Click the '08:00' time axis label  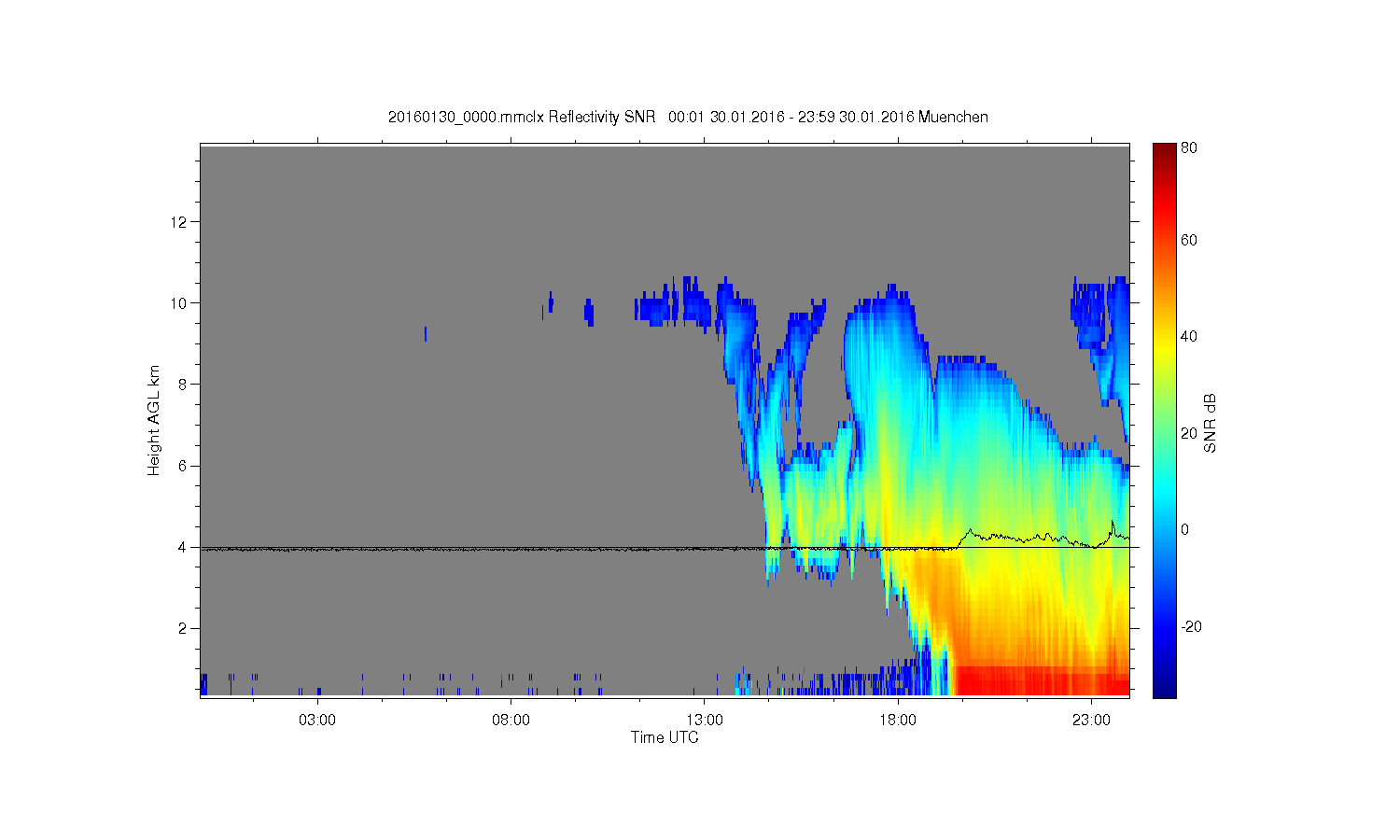click(x=511, y=721)
